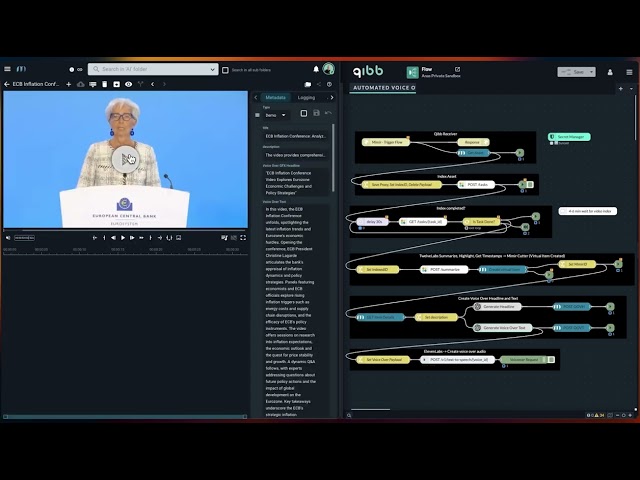Open the Automated Voice O flow tab
Viewport: 640px width, 480px height.
tap(383, 88)
